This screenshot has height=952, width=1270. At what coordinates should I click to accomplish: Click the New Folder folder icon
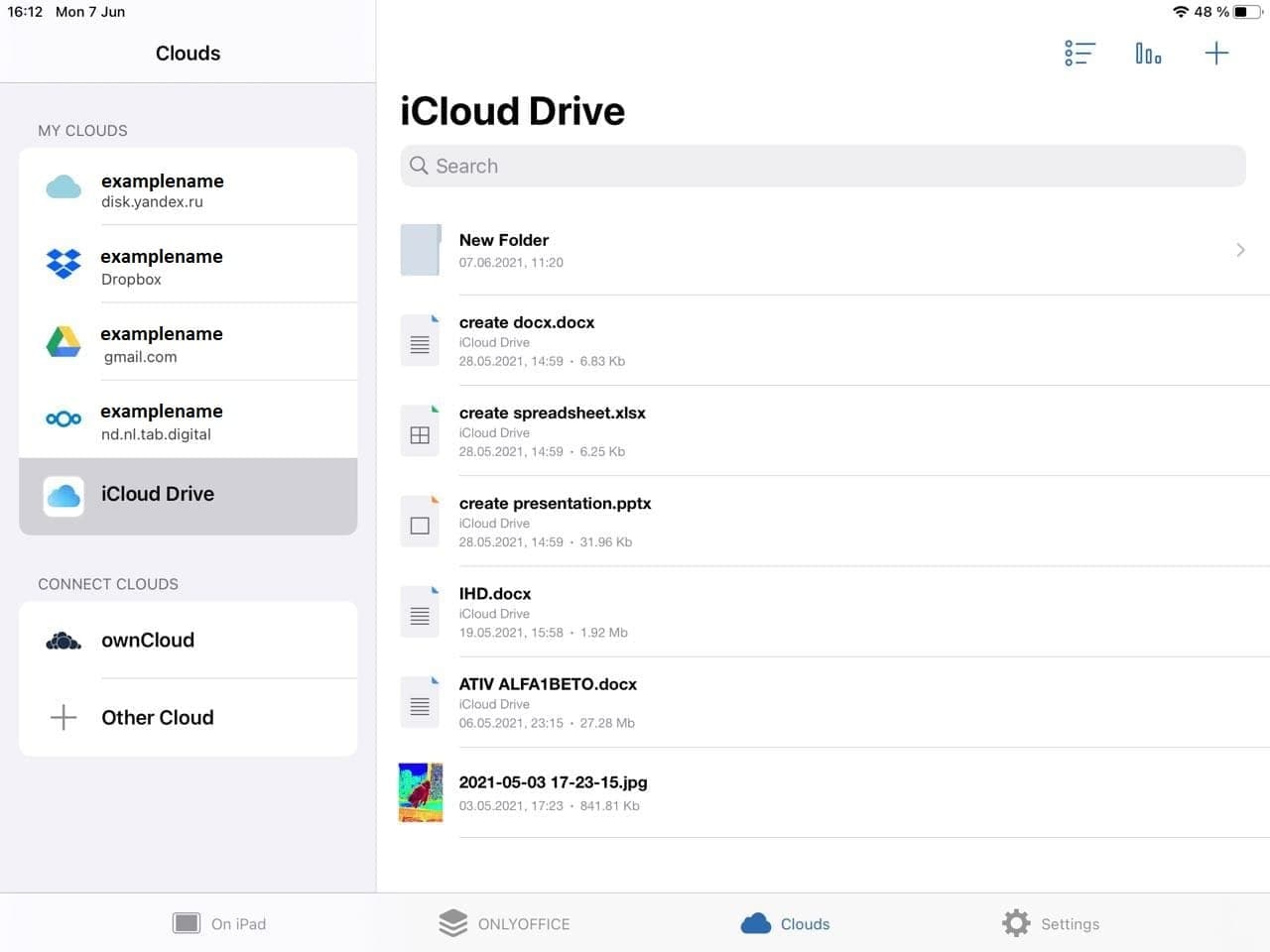(420, 250)
